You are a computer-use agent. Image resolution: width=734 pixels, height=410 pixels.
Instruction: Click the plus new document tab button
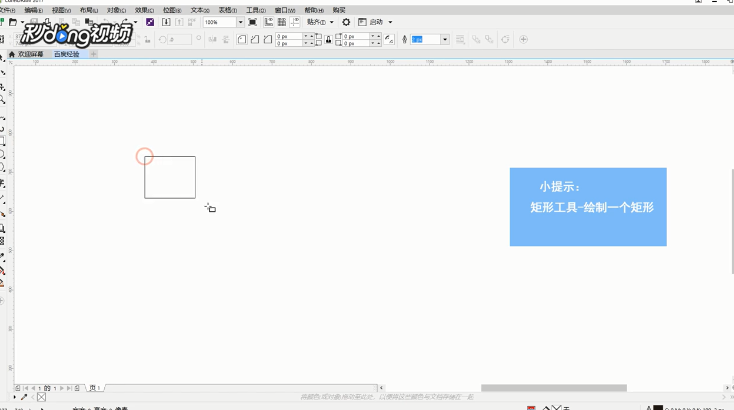[93, 54]
